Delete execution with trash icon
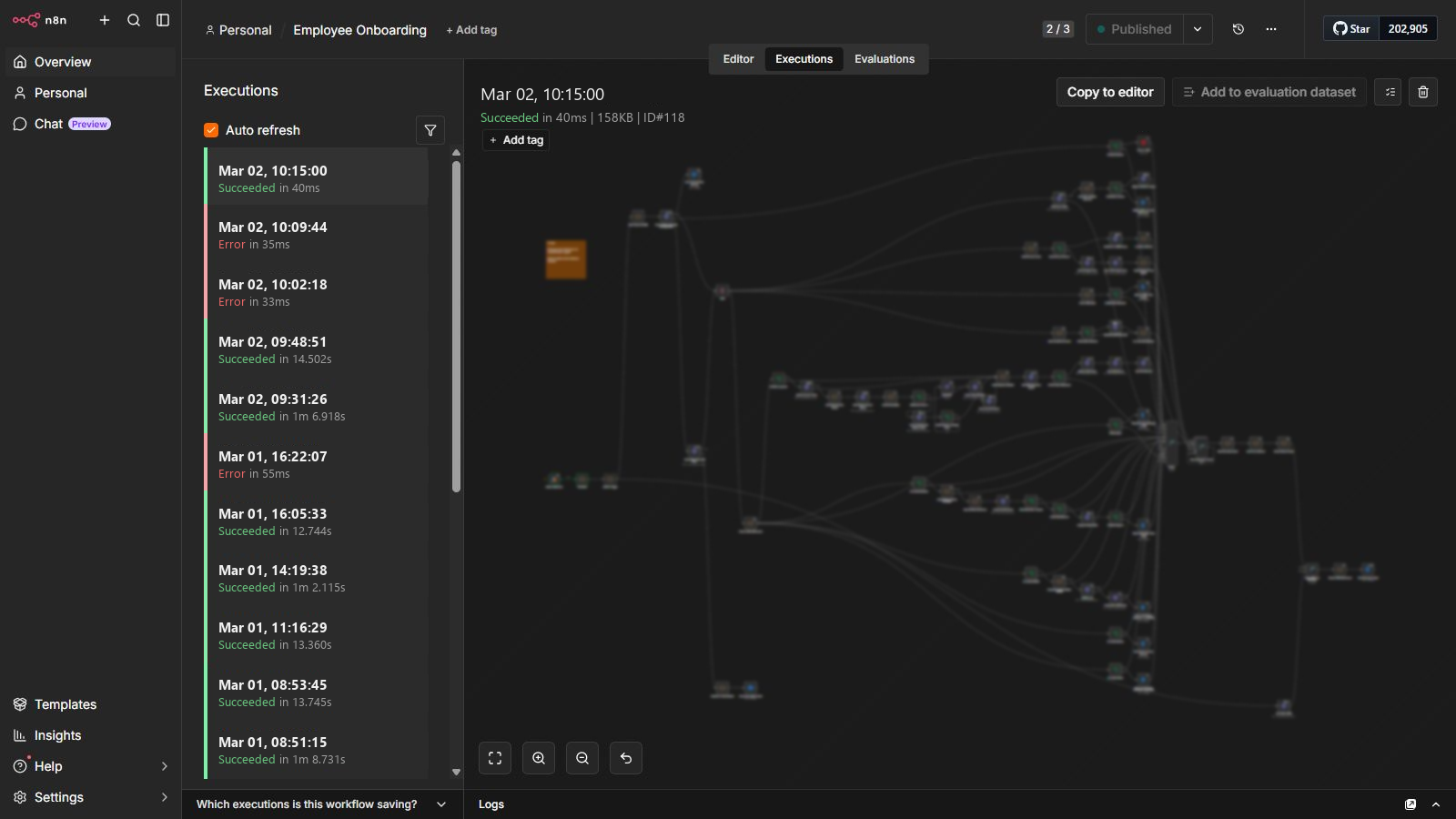Viewport: 1456px width, 819px height. (1423, 92)
